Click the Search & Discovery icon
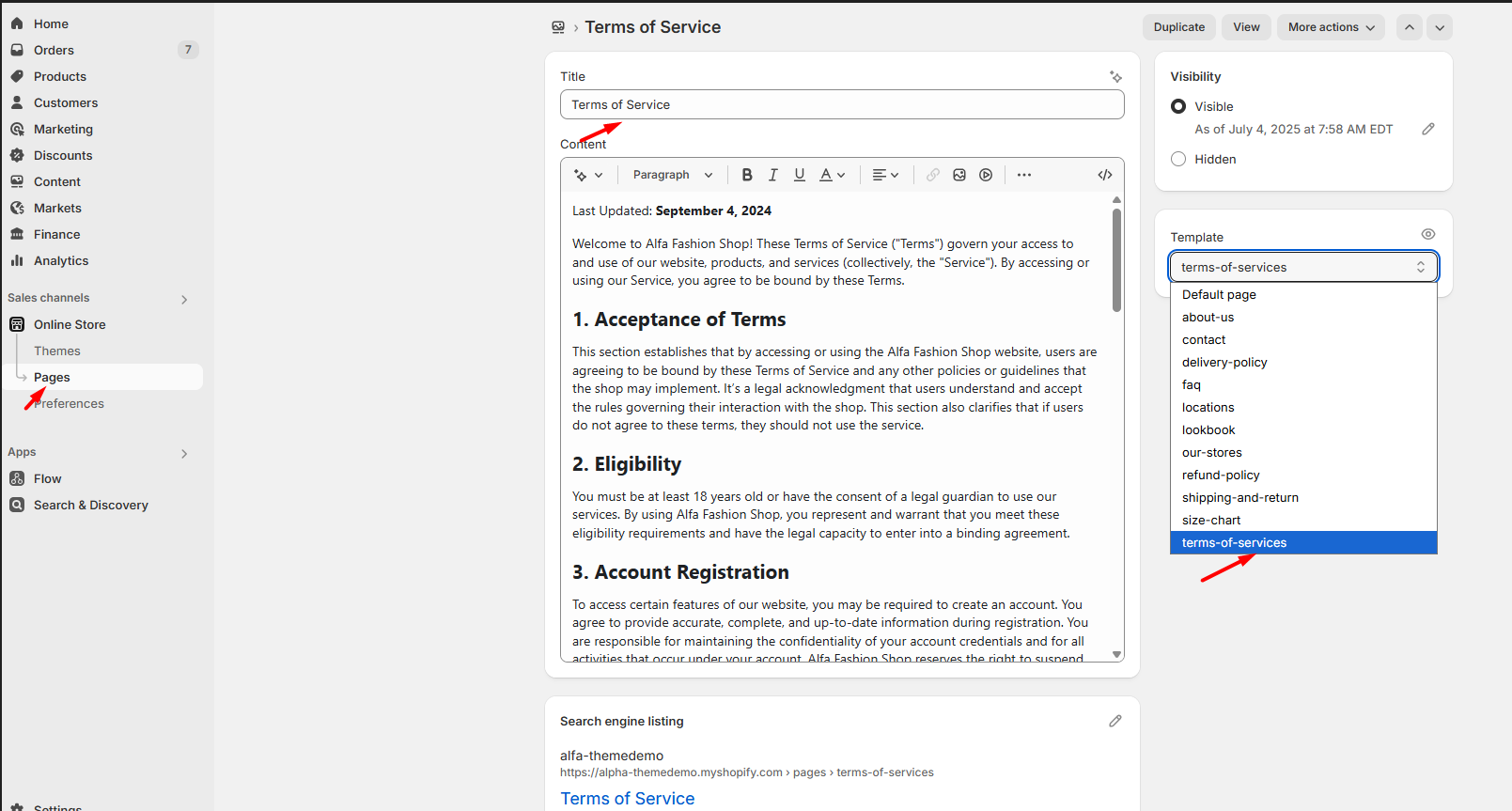This screenshot has height=811, width=1512. coord(17,505)
